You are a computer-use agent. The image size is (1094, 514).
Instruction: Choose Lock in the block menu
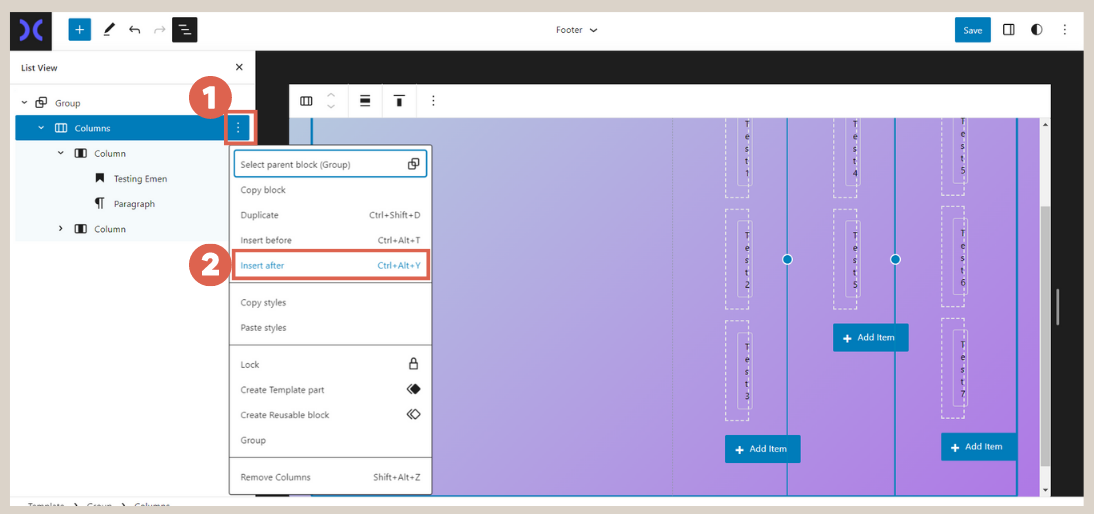pyautogui.click(x=330, y=364)
